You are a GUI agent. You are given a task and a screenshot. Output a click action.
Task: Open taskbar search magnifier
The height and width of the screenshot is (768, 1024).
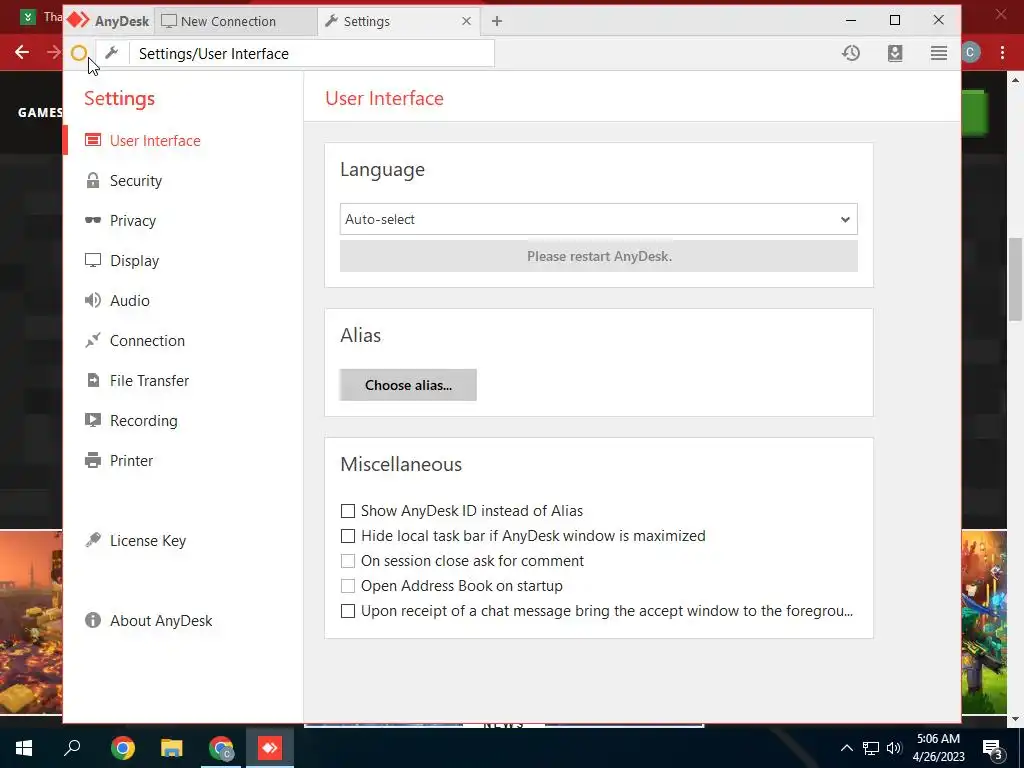tap(72, 748)
